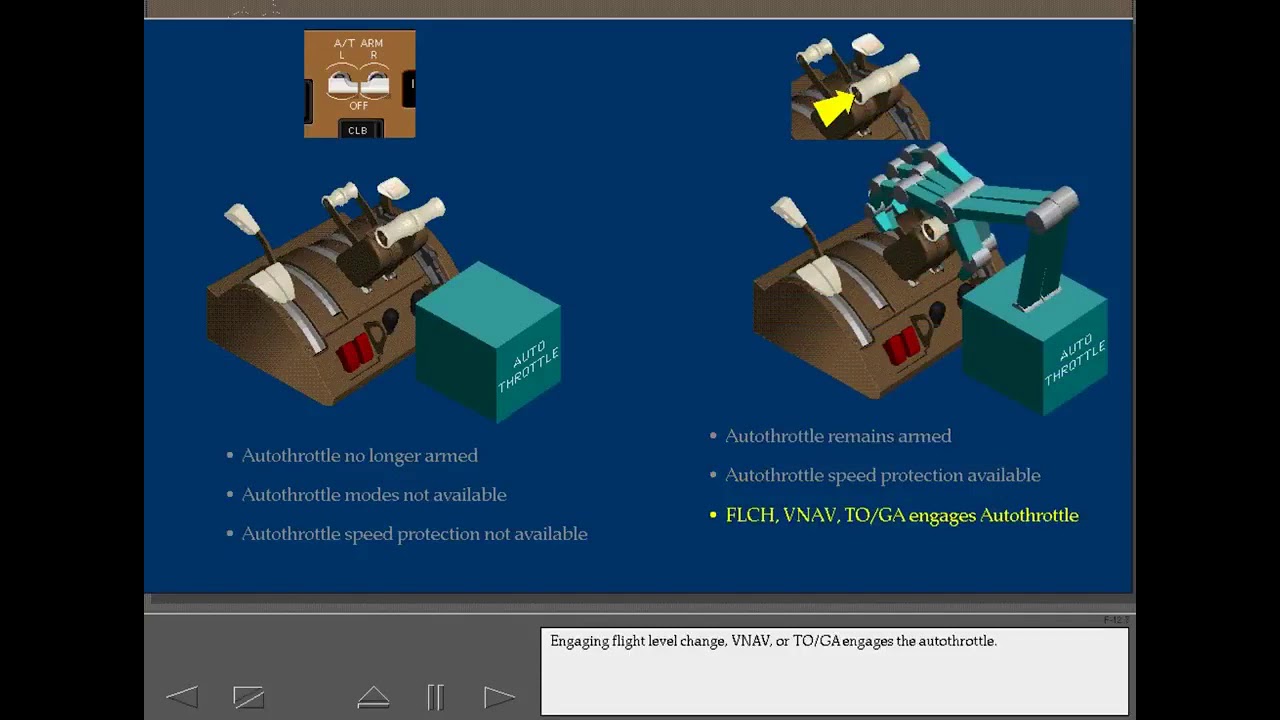Click the speedbrake lever on right quadrant
1280x720 pixels.
pos(808,246)
